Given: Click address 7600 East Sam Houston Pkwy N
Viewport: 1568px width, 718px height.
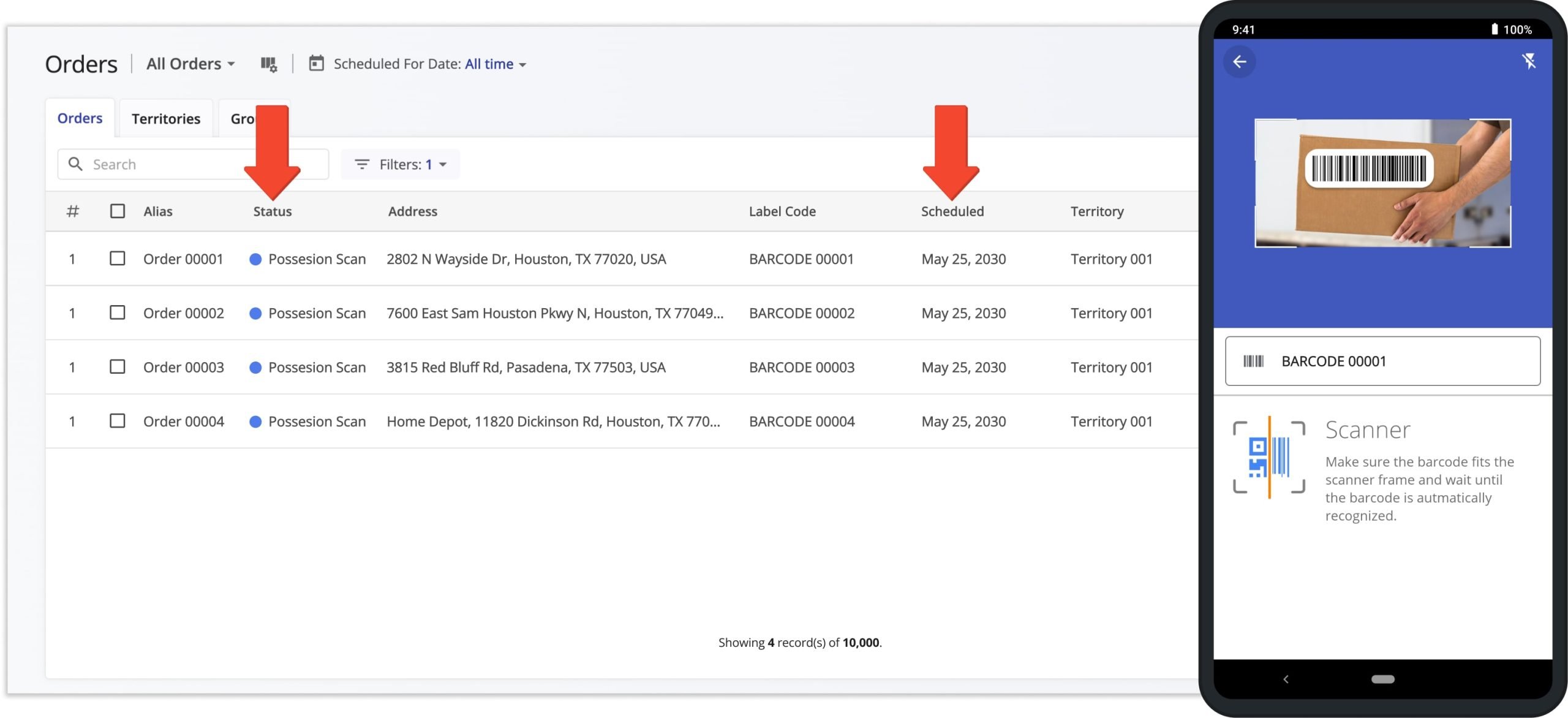Looking at the screenshot, I should tap(555, 313).
